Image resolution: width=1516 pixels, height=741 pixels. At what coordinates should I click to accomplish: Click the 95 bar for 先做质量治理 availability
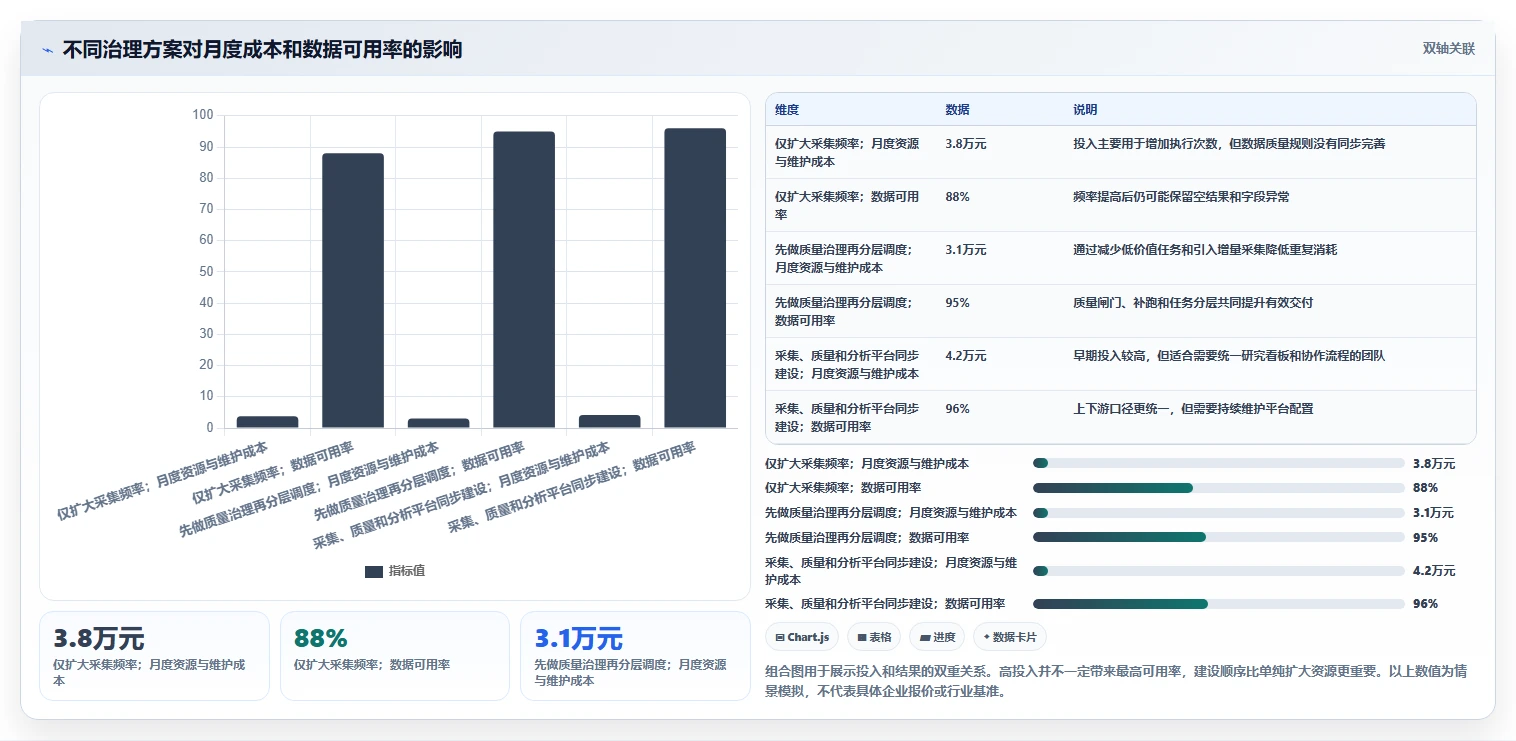coord(524,280)
